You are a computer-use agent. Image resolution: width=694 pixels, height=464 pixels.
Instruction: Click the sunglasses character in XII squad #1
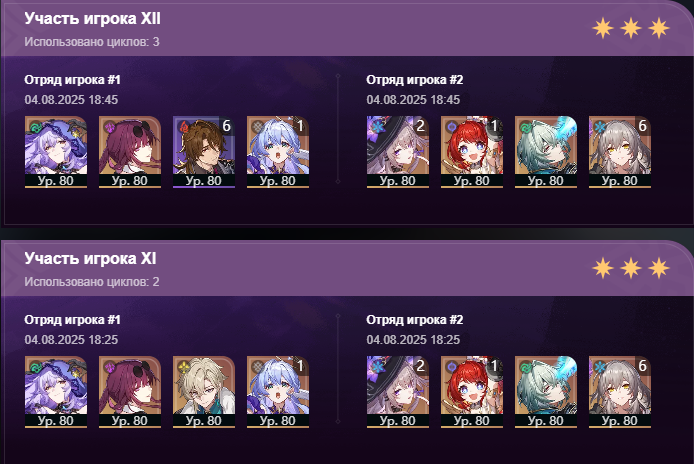pyautogui.click(x=130, y=152)
